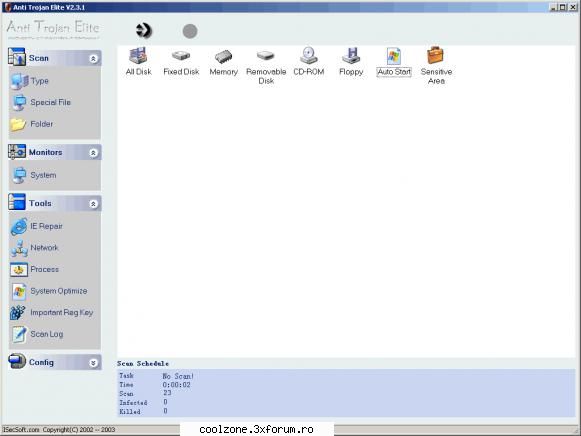Click the Tools section header icon
Screen dimensions: 581x436
tap(17, 202)
